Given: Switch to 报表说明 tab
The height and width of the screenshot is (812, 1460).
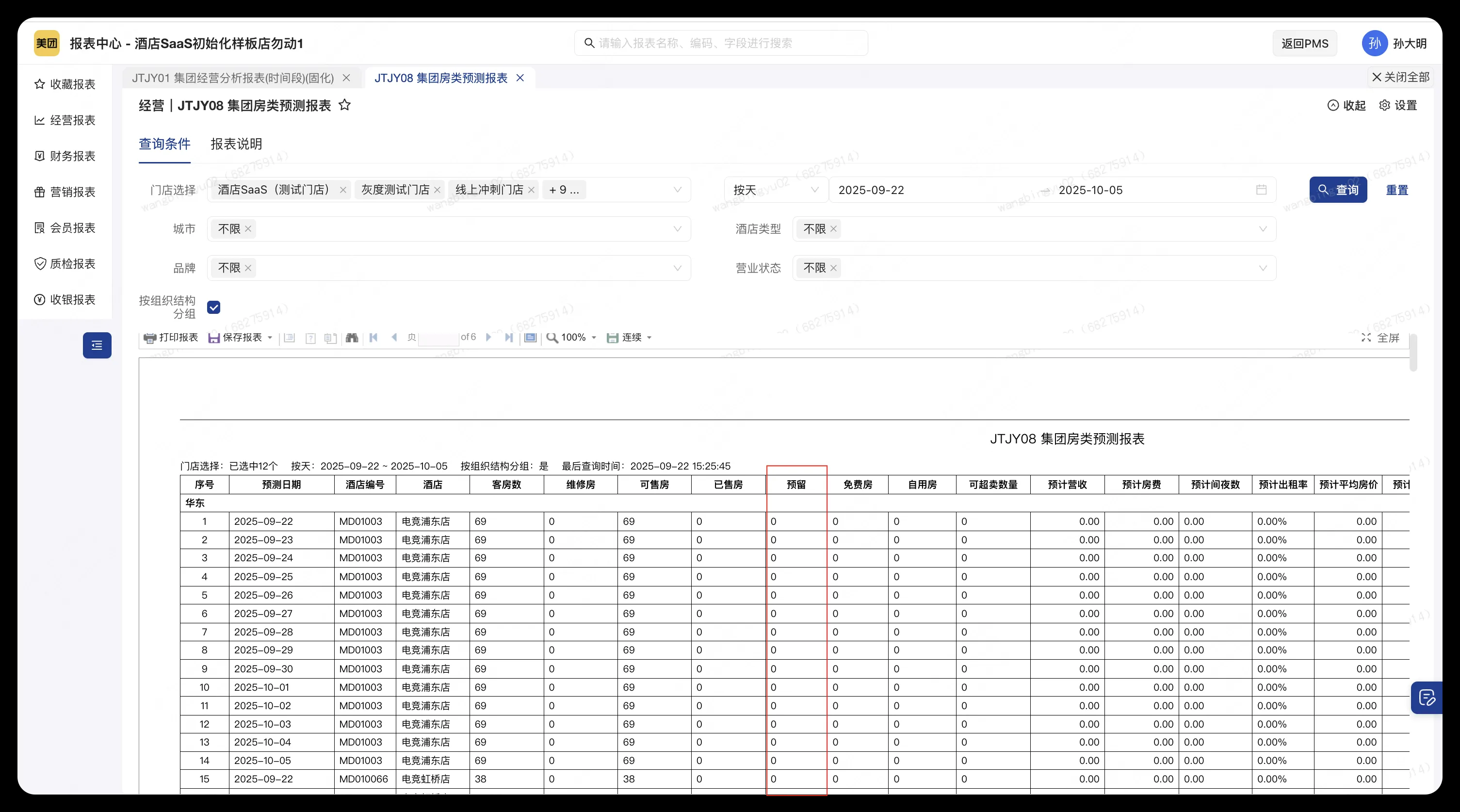Looking at the screenshot, I should coord(236,144).
